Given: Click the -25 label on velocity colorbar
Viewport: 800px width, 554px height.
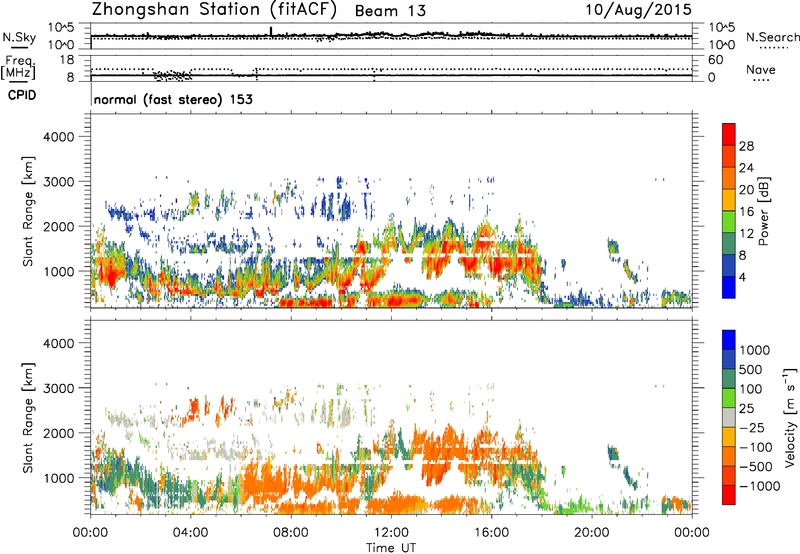Looking at the screenshot, I should 752,428.
